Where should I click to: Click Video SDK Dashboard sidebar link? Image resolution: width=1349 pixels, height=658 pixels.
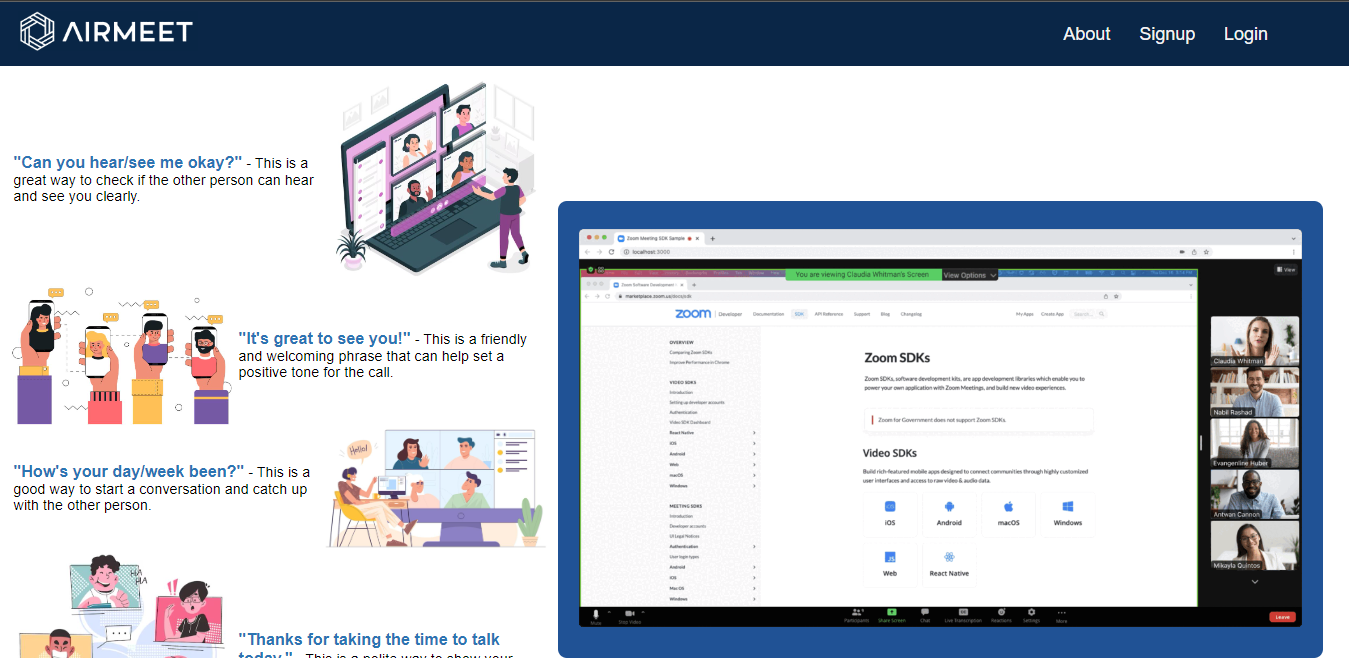pos(690,422)
